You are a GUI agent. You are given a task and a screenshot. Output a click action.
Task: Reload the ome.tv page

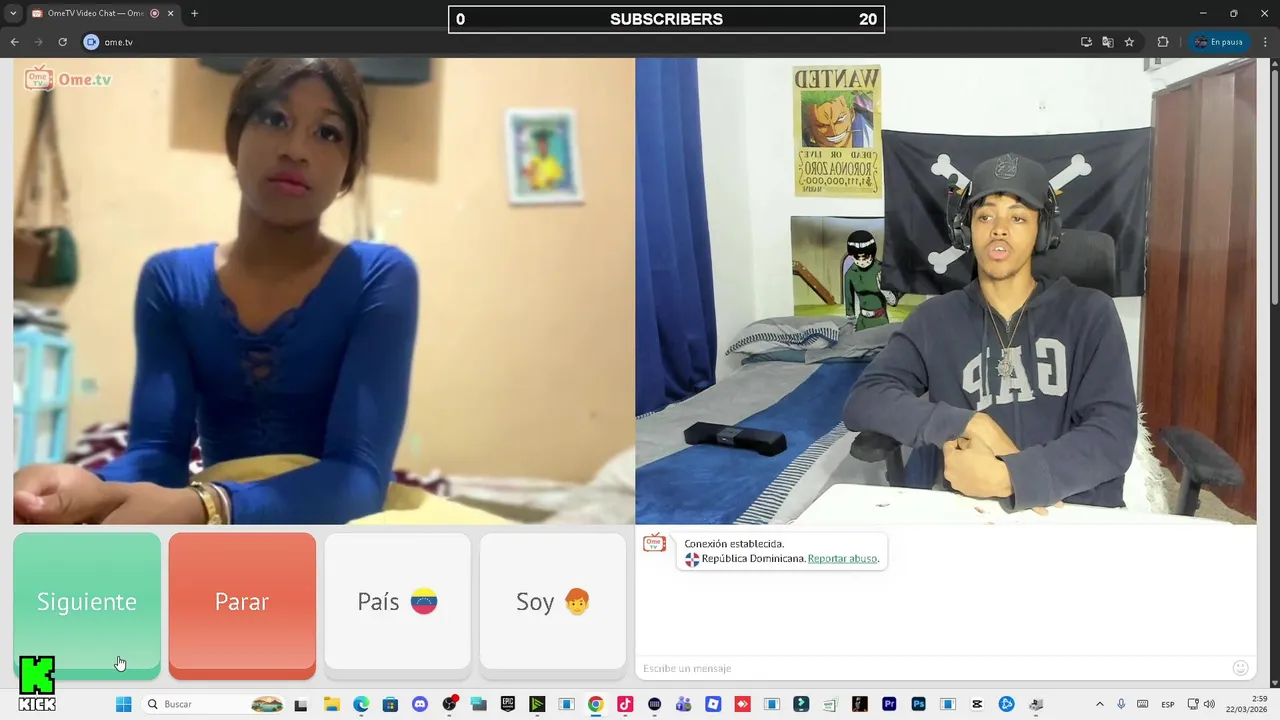point(62,42)
